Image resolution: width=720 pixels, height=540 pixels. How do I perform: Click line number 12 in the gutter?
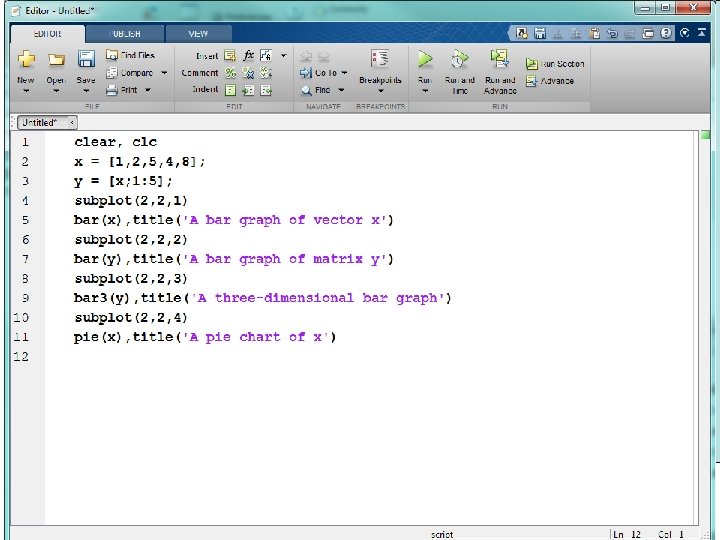[x=21, y=356]
